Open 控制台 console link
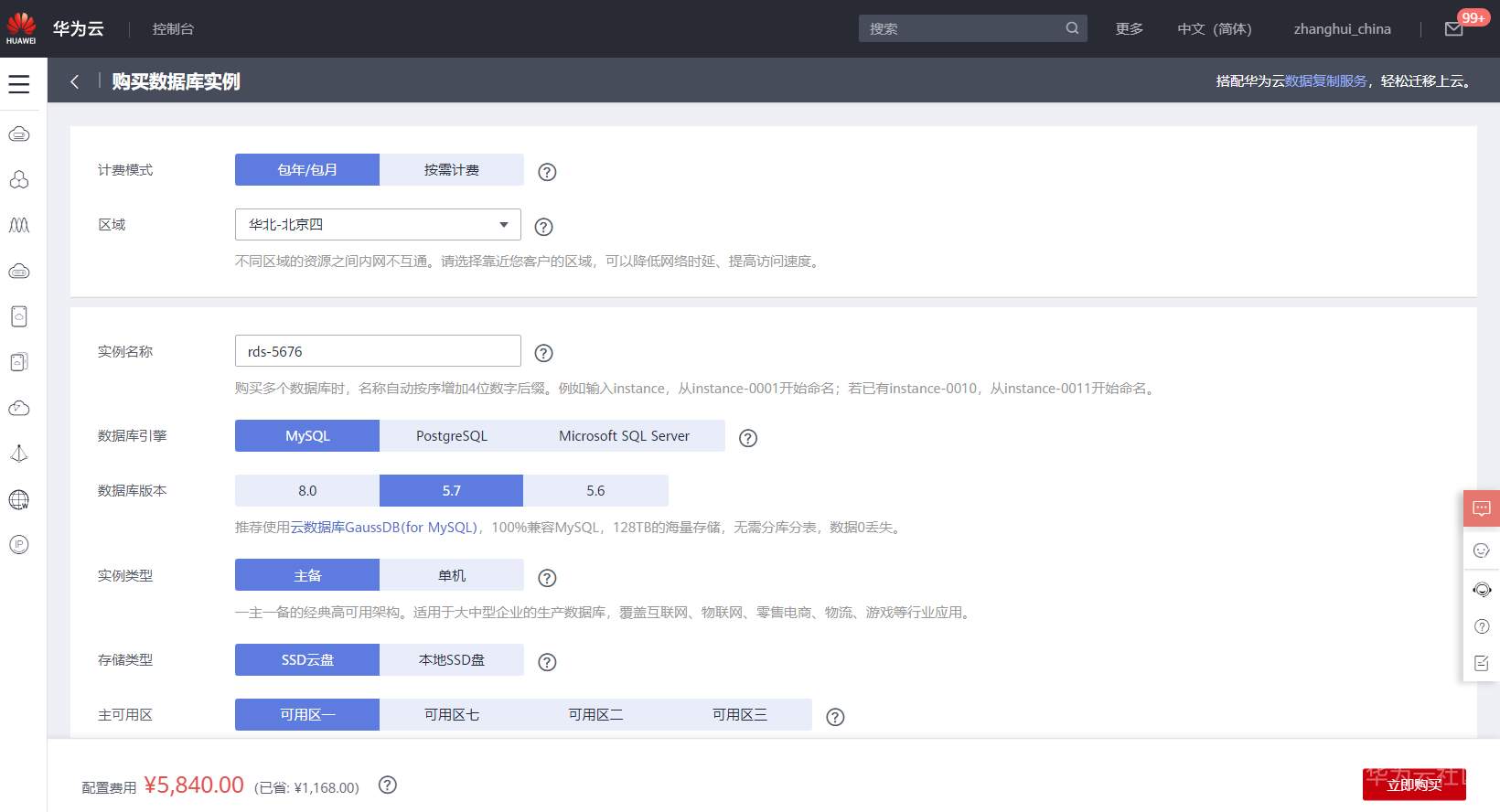 point(173,29)
